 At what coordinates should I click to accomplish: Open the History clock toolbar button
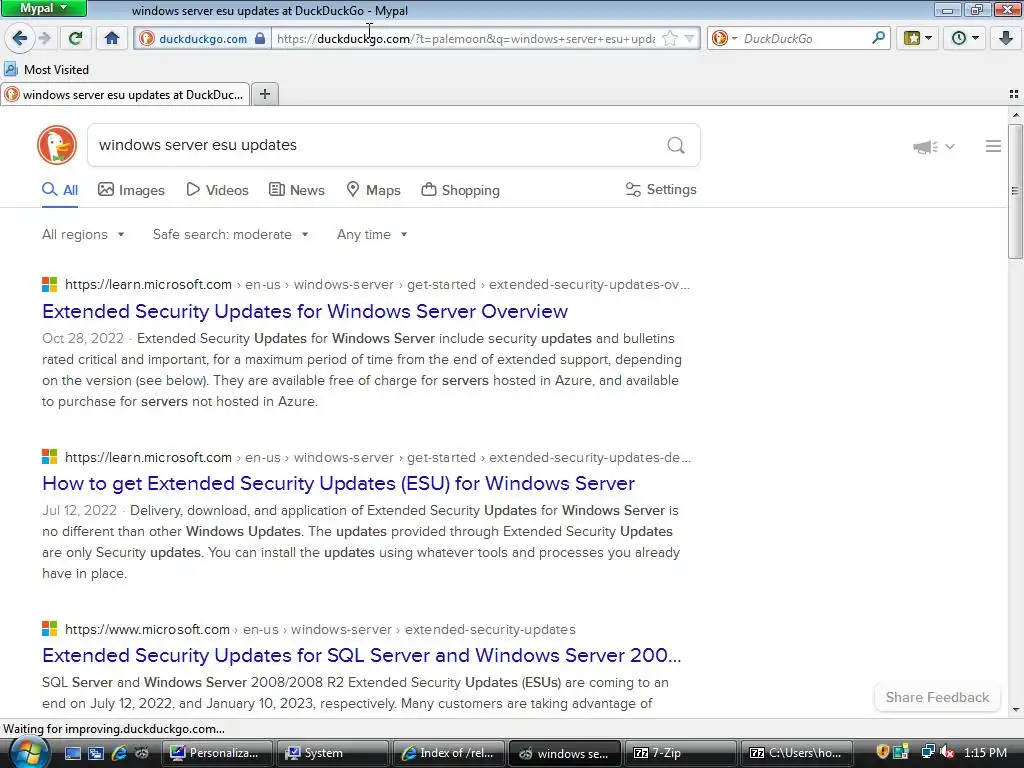click(x=965, y=38)
